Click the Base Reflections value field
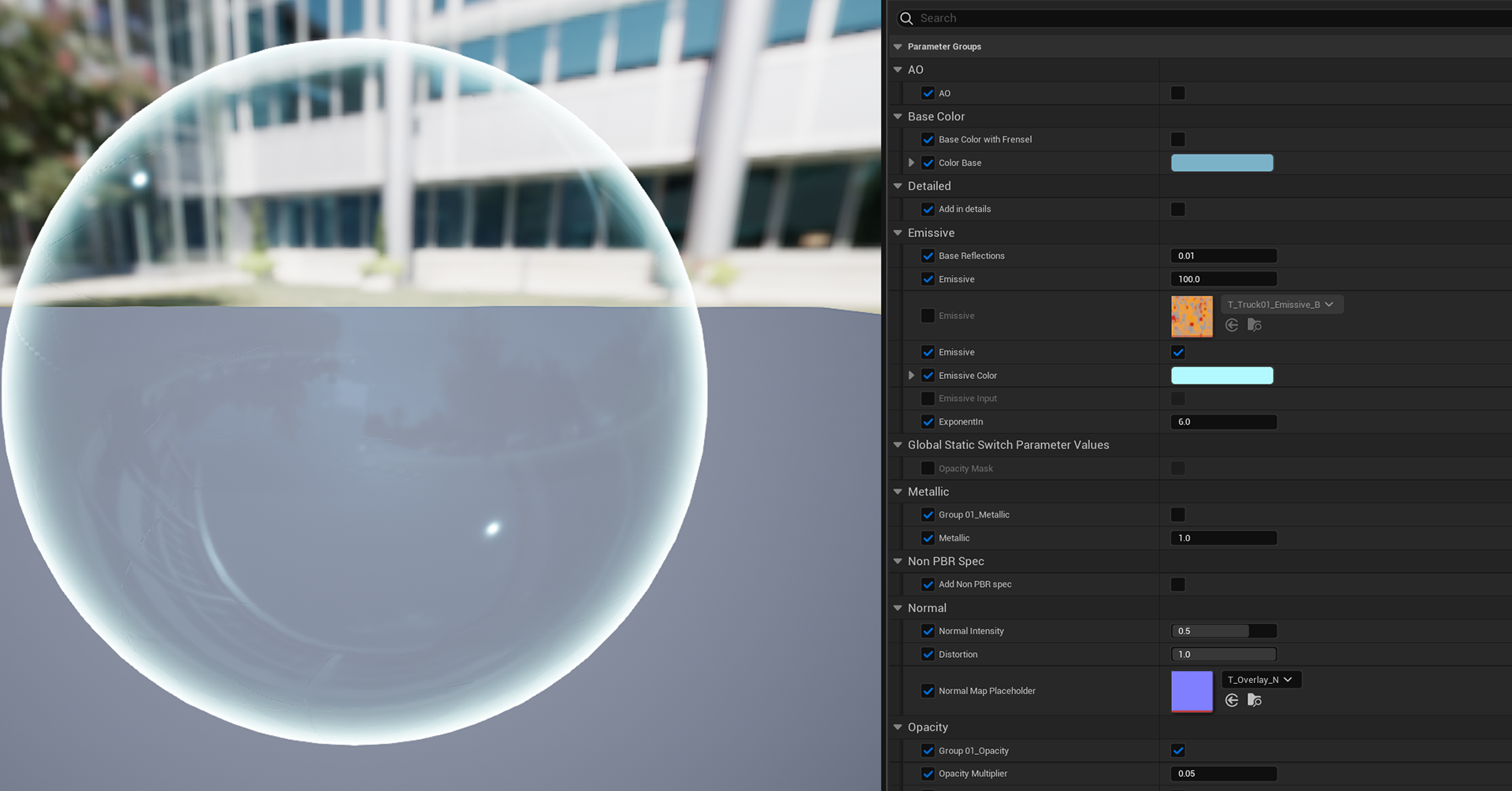Screen dimensions: 1512x791 pos(1224,256)
